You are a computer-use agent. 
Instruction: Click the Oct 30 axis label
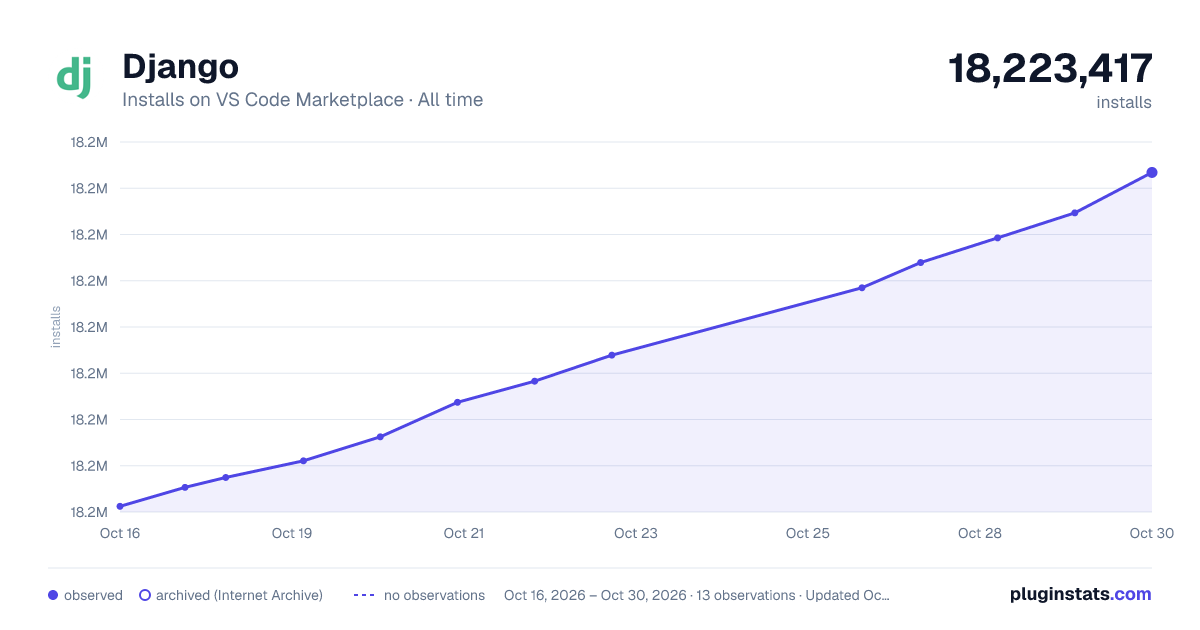coord(1150,533)
